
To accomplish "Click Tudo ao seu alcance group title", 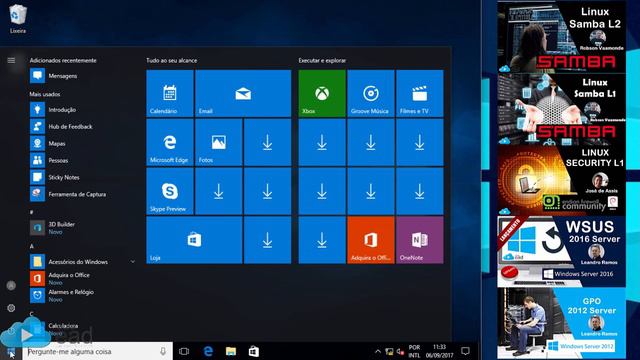I will [172, 60].
